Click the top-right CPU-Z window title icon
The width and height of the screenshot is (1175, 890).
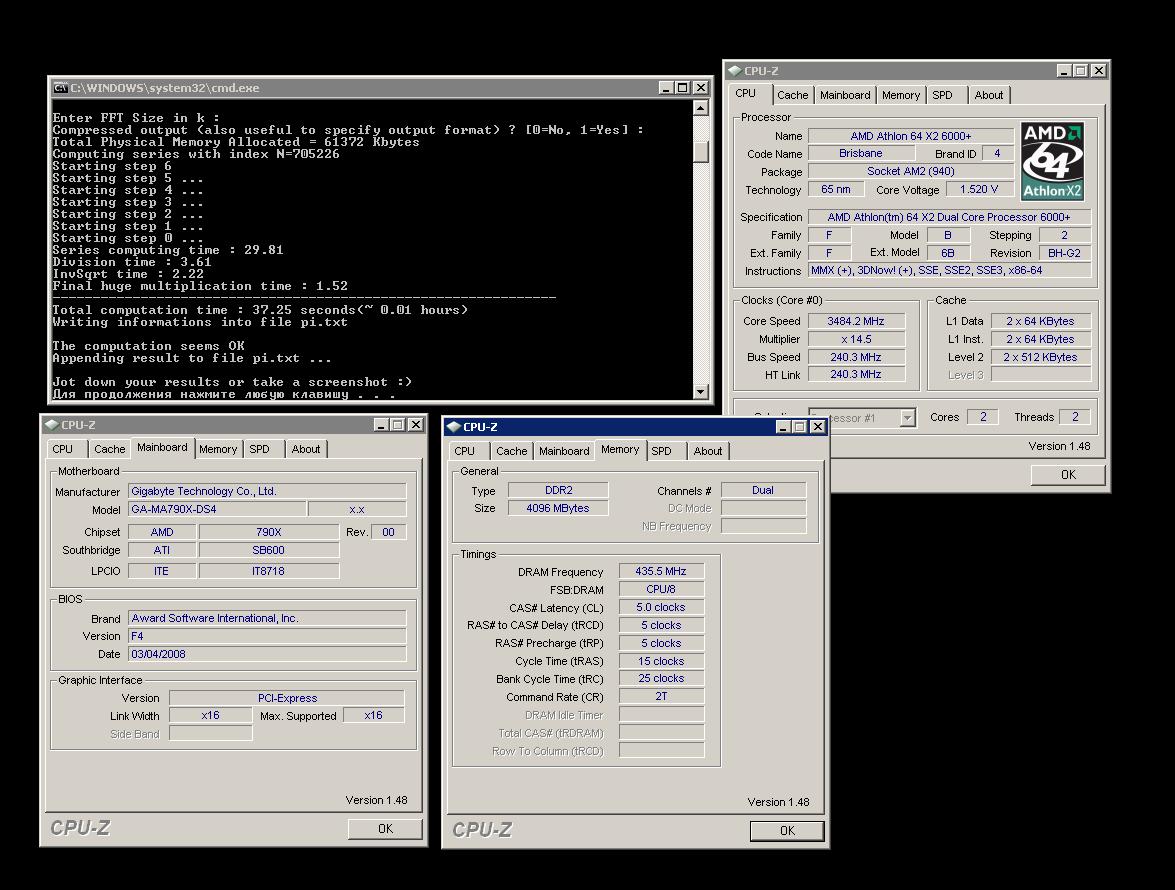click(734, 70)
